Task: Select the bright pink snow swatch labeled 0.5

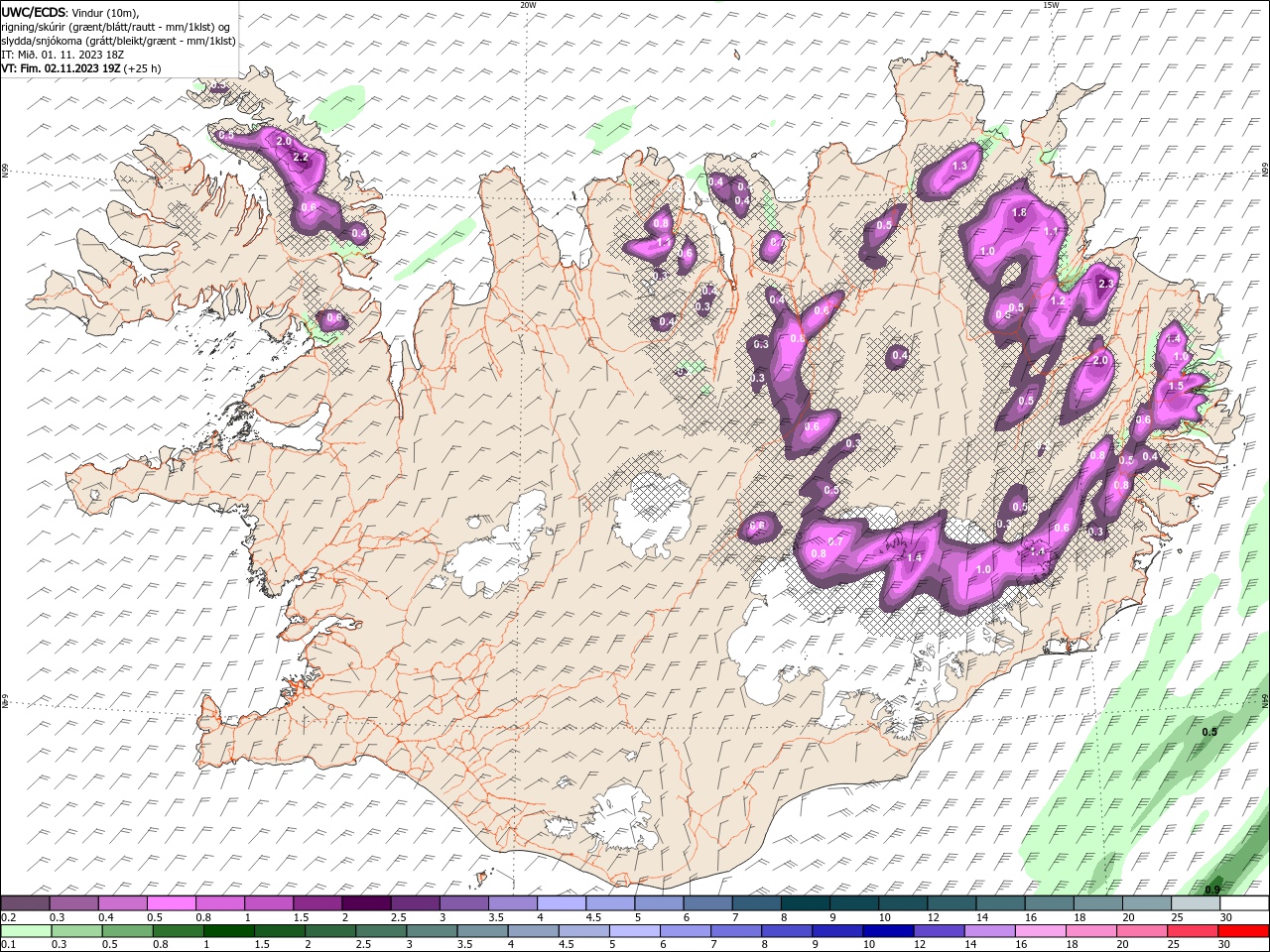Action: coord(172,903)
